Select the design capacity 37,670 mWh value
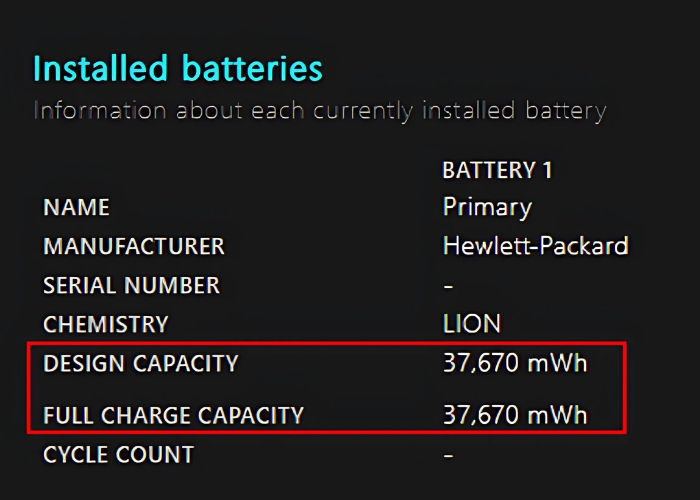 515,363
